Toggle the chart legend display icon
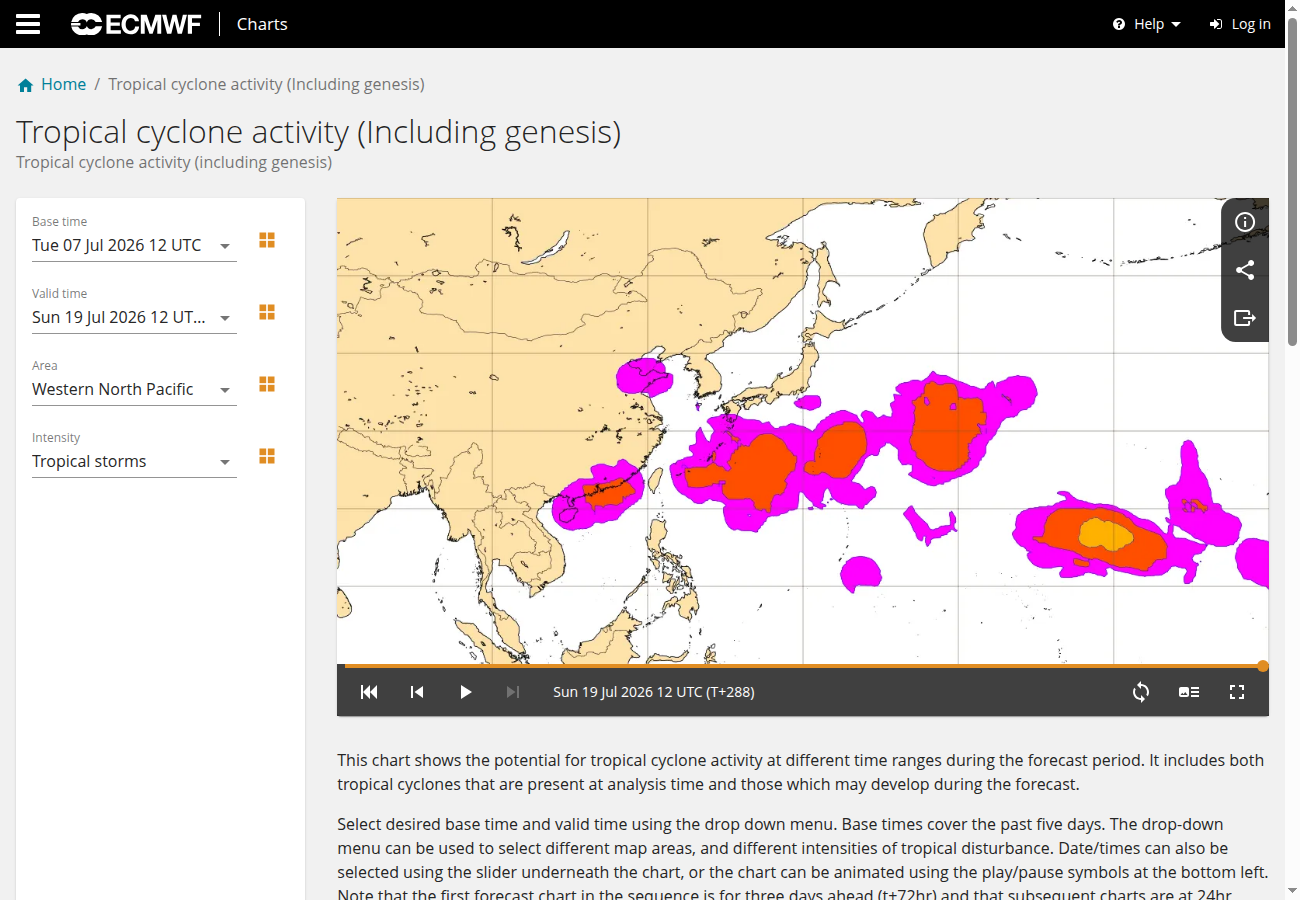Viewport: 1300px width, 900px height. coord(1189,692)
